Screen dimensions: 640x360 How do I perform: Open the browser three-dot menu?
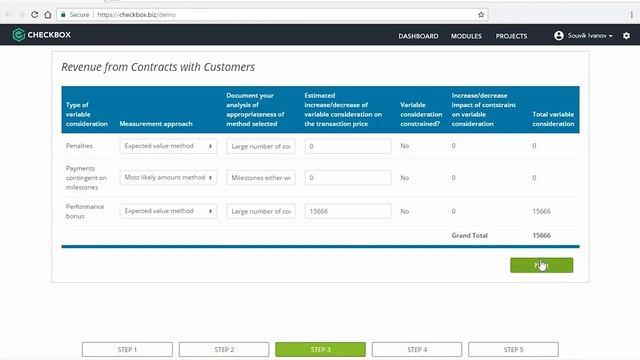(631, 15)
